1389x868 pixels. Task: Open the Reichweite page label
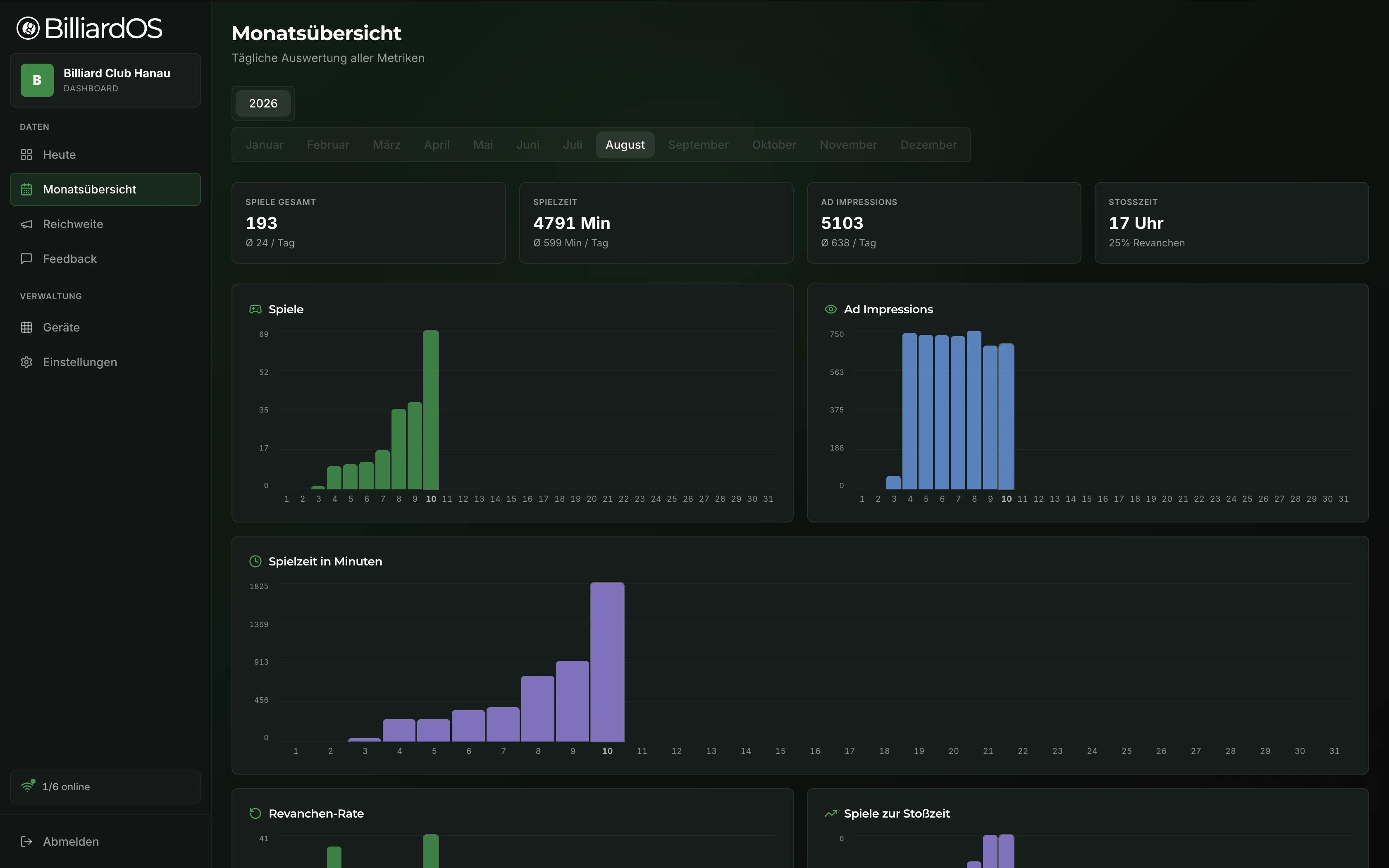click(x=73, y=224)
